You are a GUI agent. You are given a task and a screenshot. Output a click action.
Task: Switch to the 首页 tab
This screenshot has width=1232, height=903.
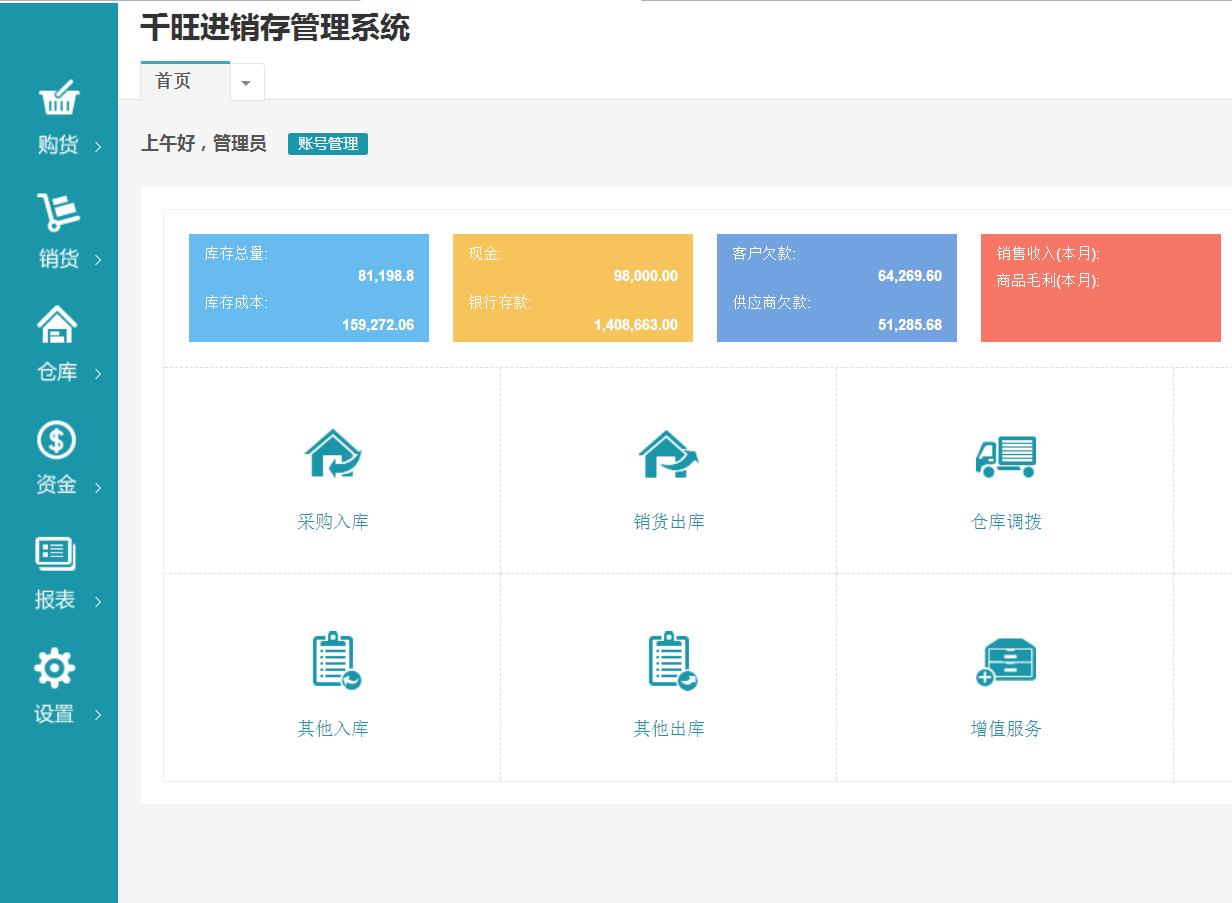[174, 82]
